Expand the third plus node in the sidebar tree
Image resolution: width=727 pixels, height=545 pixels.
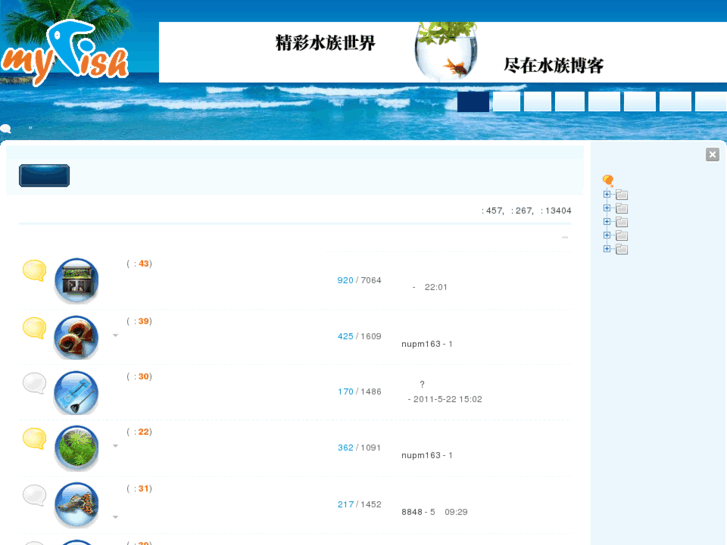(x=607, y=221)
